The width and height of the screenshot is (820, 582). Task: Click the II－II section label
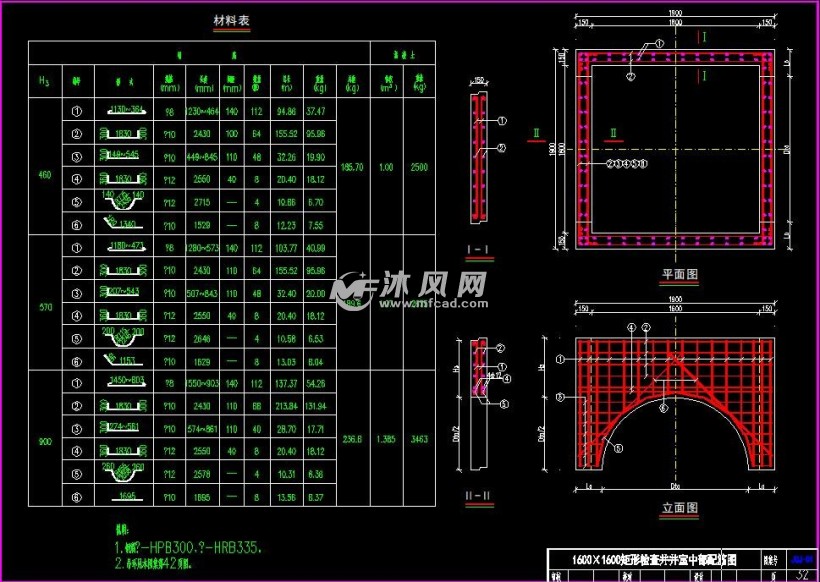click(x=480, y=495)
